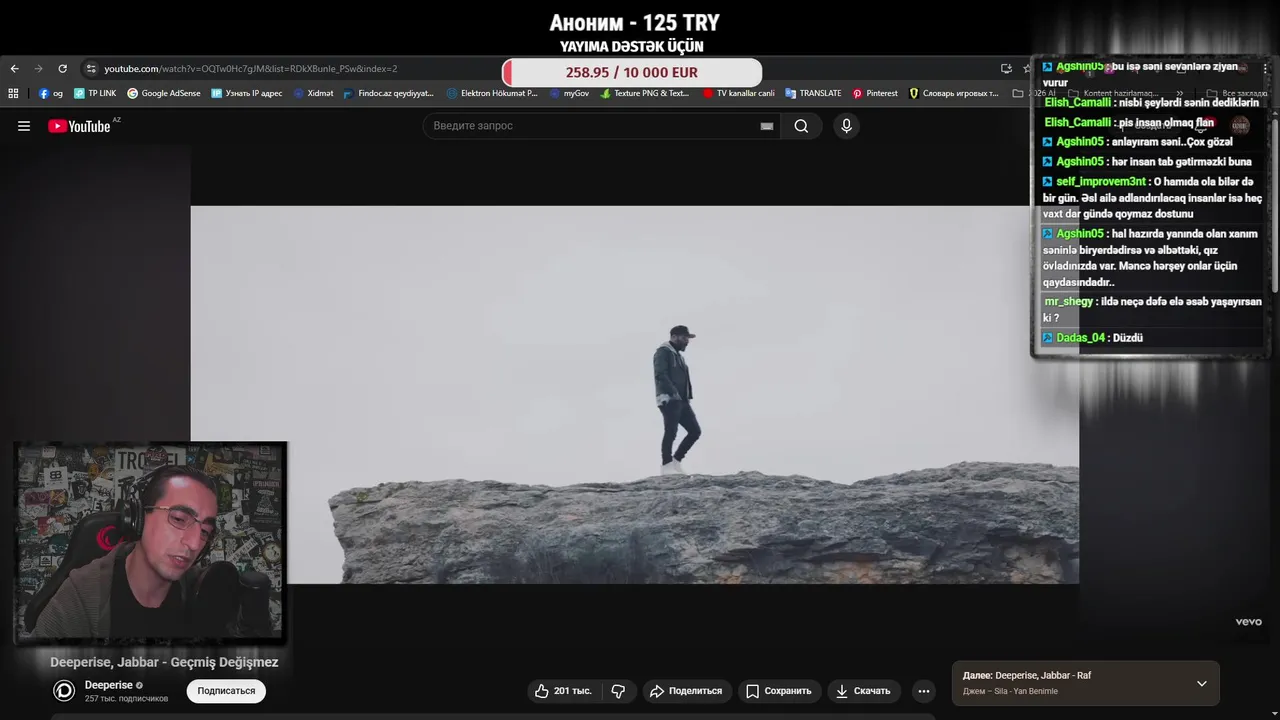
Task: Click the video title Geçmiş Değişmez
Action: (164, 662)
